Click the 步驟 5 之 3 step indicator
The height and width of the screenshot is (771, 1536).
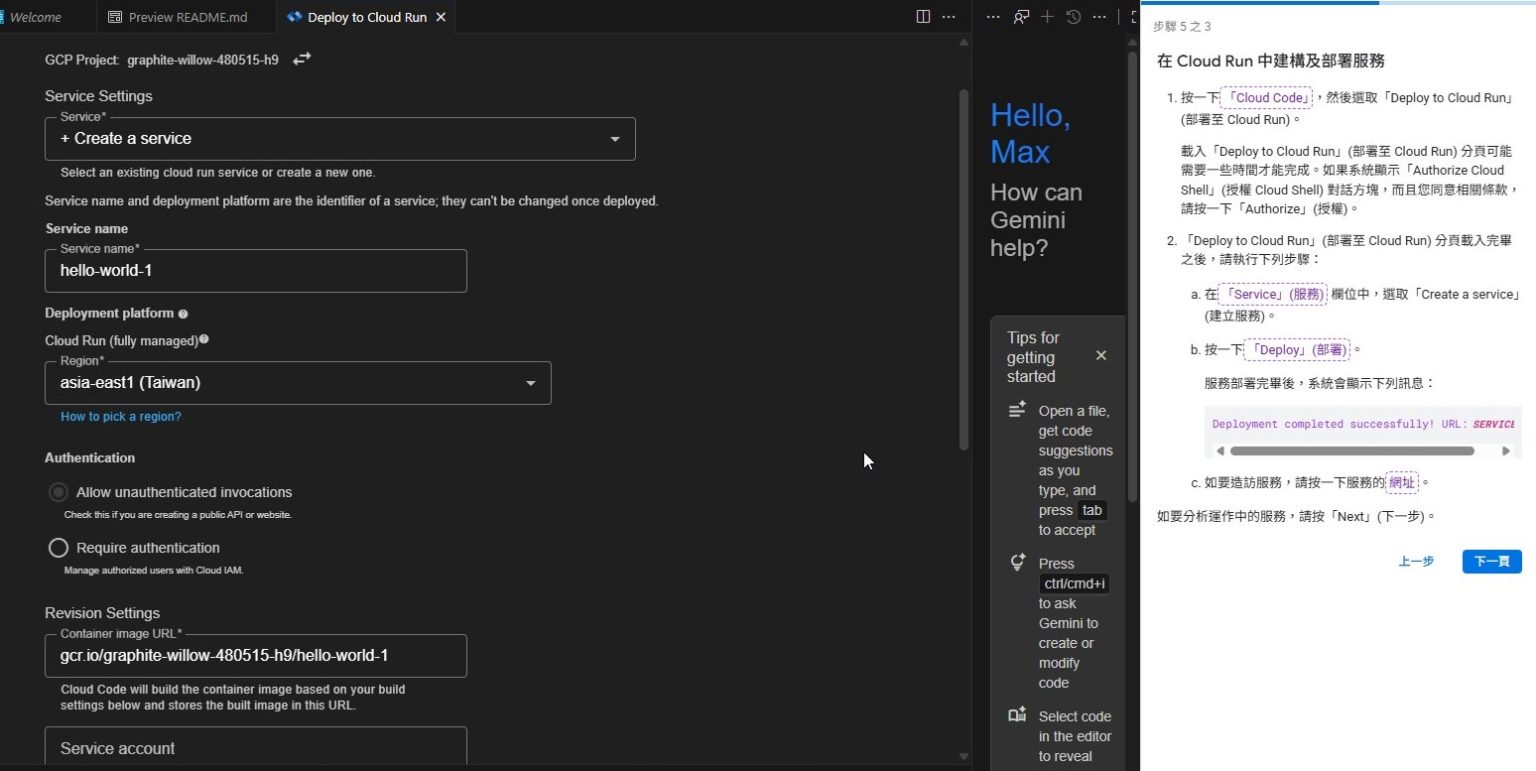[1182, 27]
